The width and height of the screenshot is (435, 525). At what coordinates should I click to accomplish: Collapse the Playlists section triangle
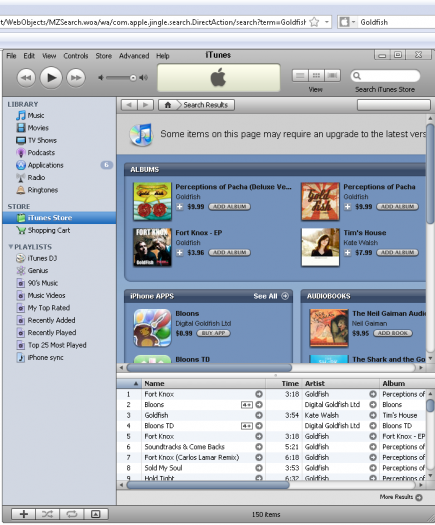tap(11, 247)
